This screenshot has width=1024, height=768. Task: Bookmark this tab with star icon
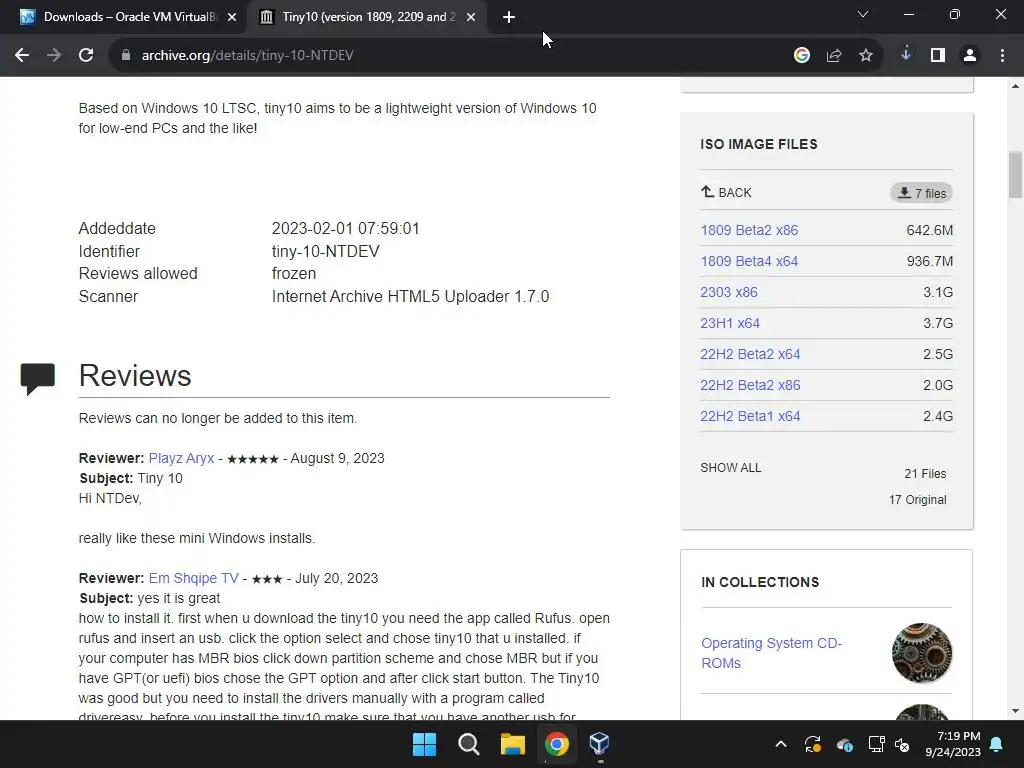866,56
